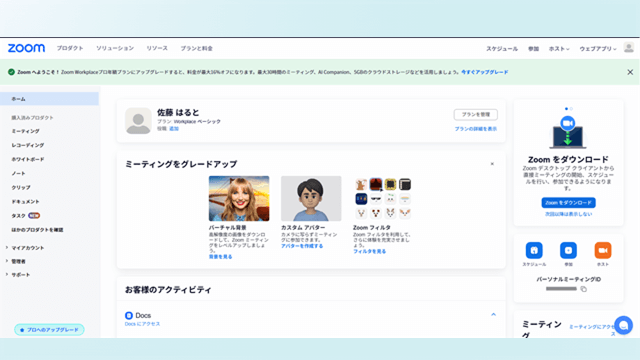Click the プランを管理 button
The height and width of the screenshot is (360, 640).
(x=476, y=115)
